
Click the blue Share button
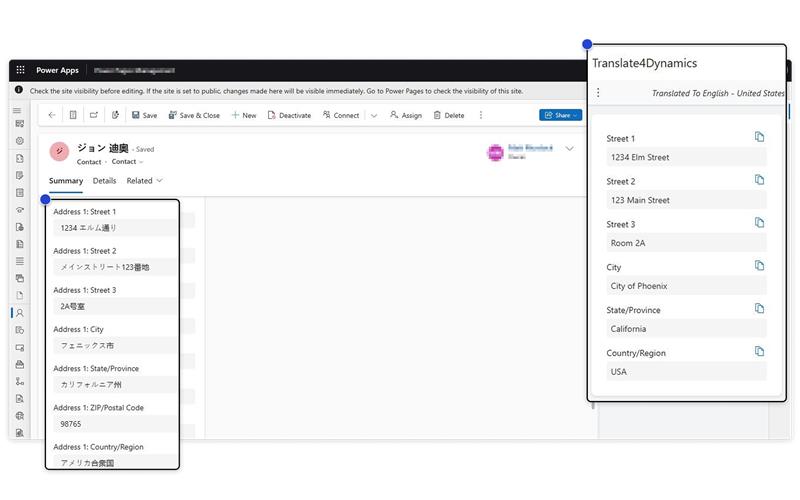(x=560, y=115)
